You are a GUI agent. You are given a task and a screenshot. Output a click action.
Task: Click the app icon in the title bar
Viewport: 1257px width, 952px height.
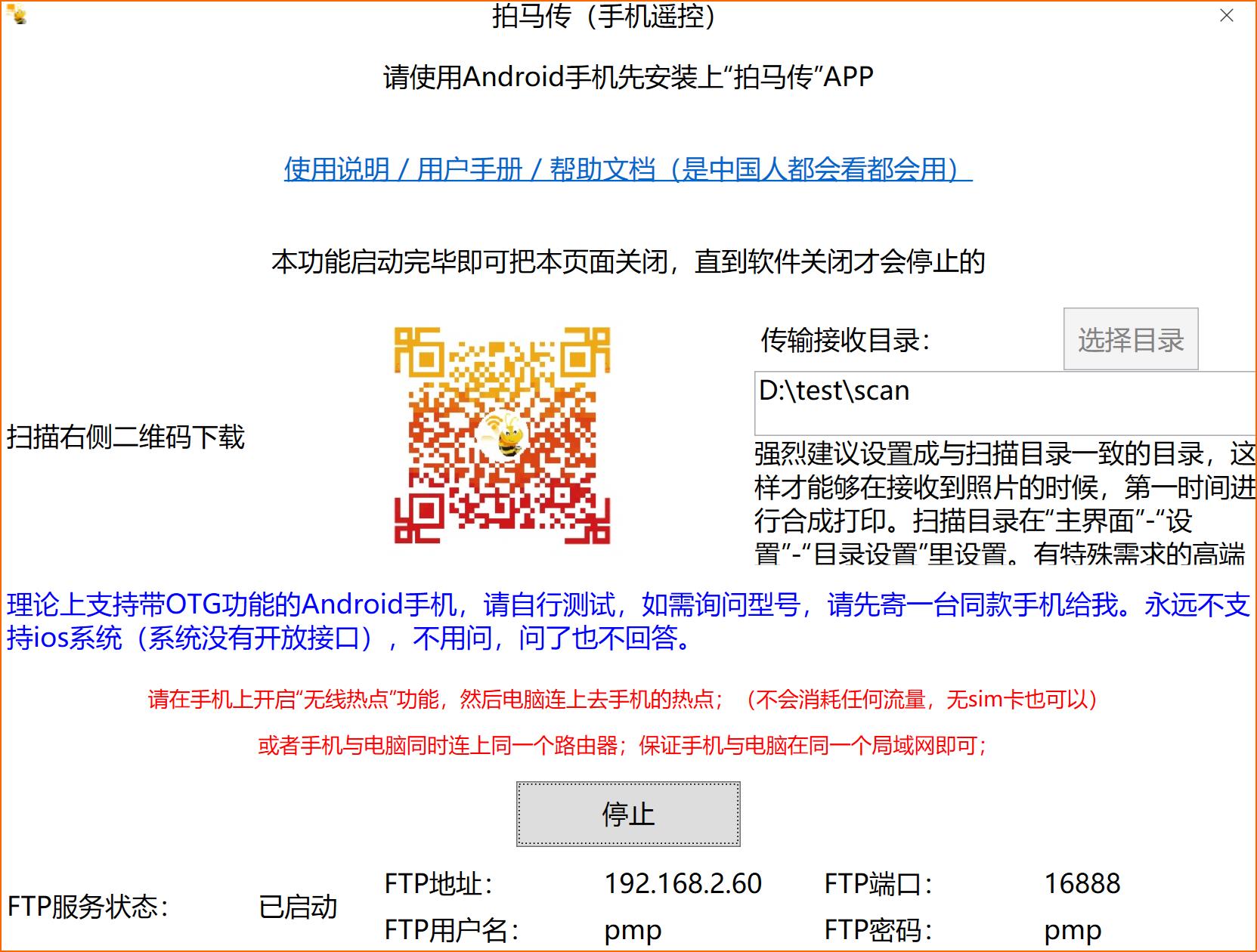(16, 14)
